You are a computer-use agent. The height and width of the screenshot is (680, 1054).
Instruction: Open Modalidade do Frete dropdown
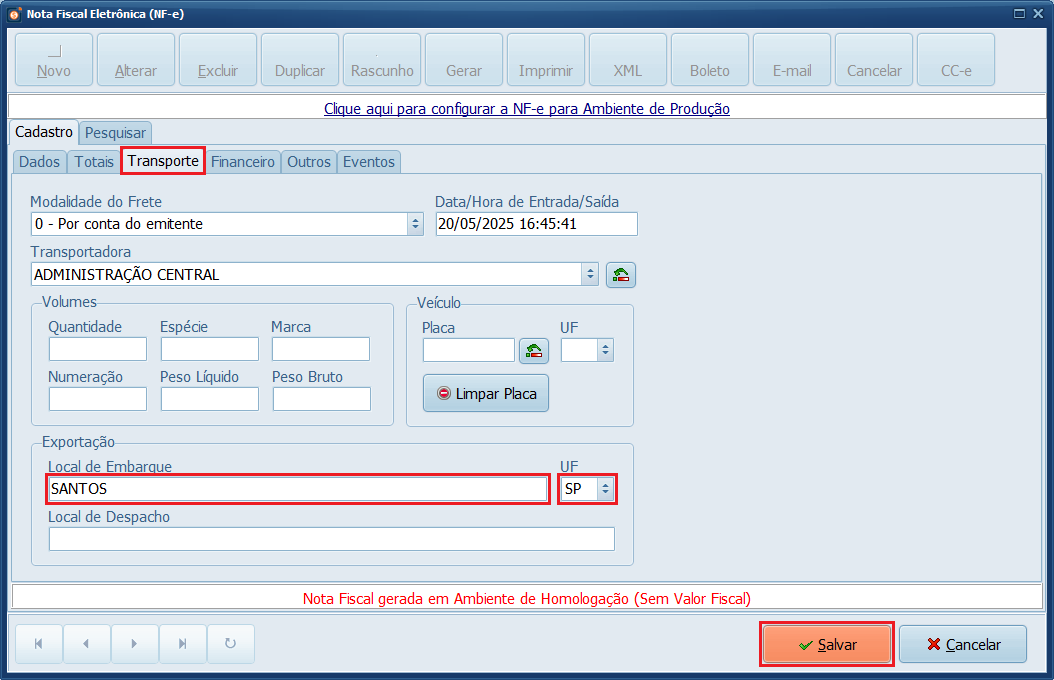pyautogui.click(x=415, y=224)
